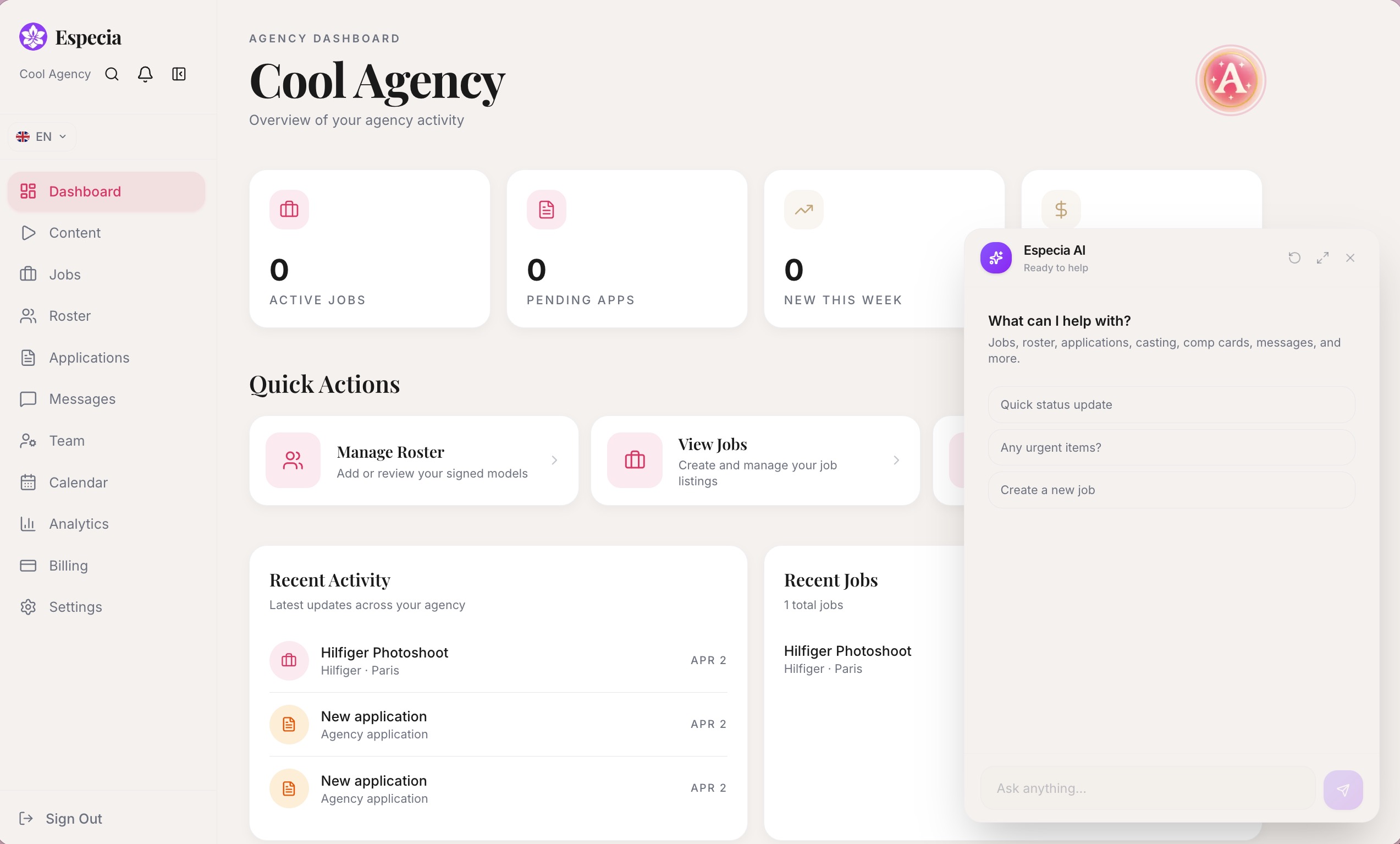
Task: Open Hilfiger Photoshoot in Recent Activity
Action: click(x=498, y=660)
